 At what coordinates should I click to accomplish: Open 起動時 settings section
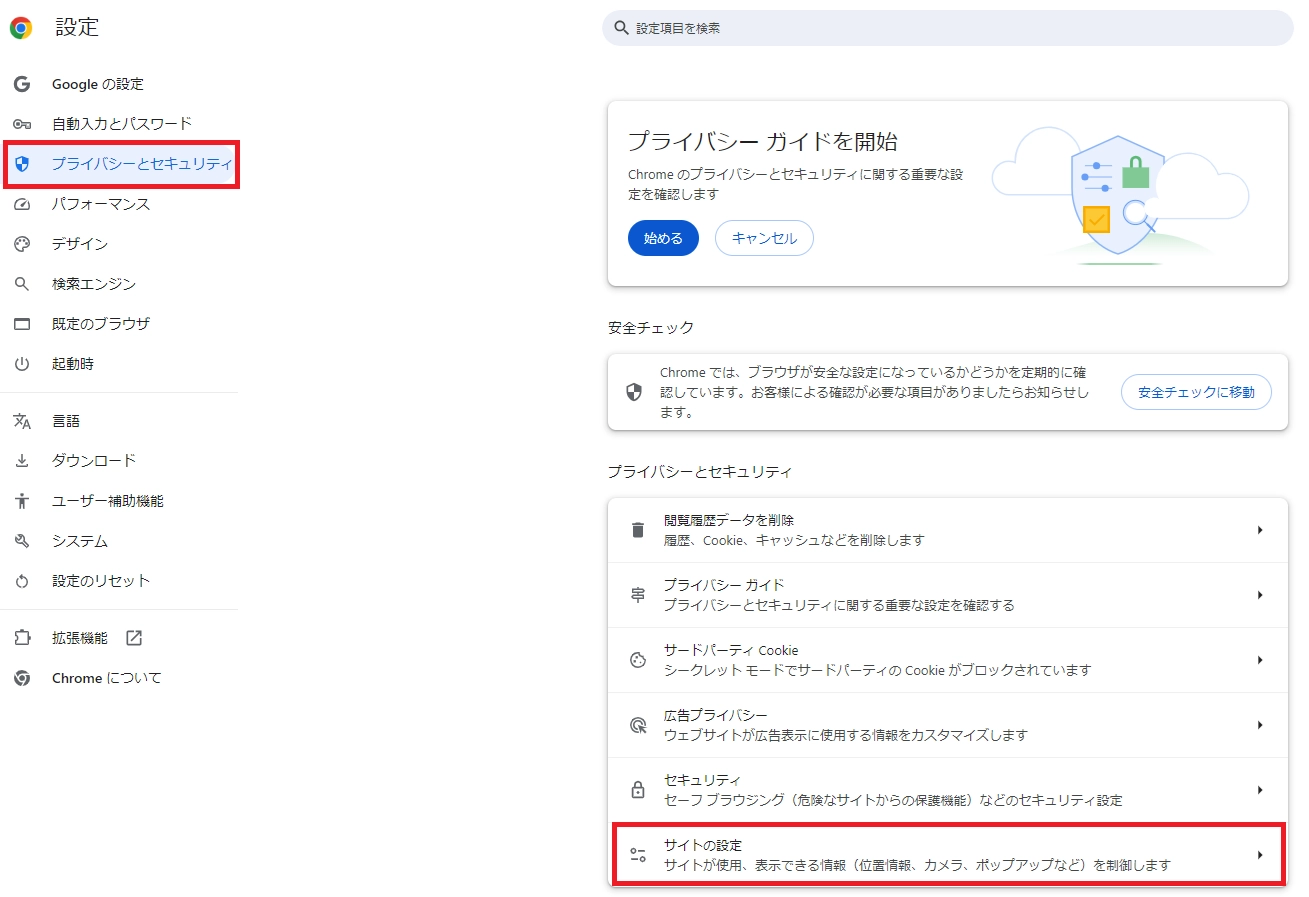[73, 364]
